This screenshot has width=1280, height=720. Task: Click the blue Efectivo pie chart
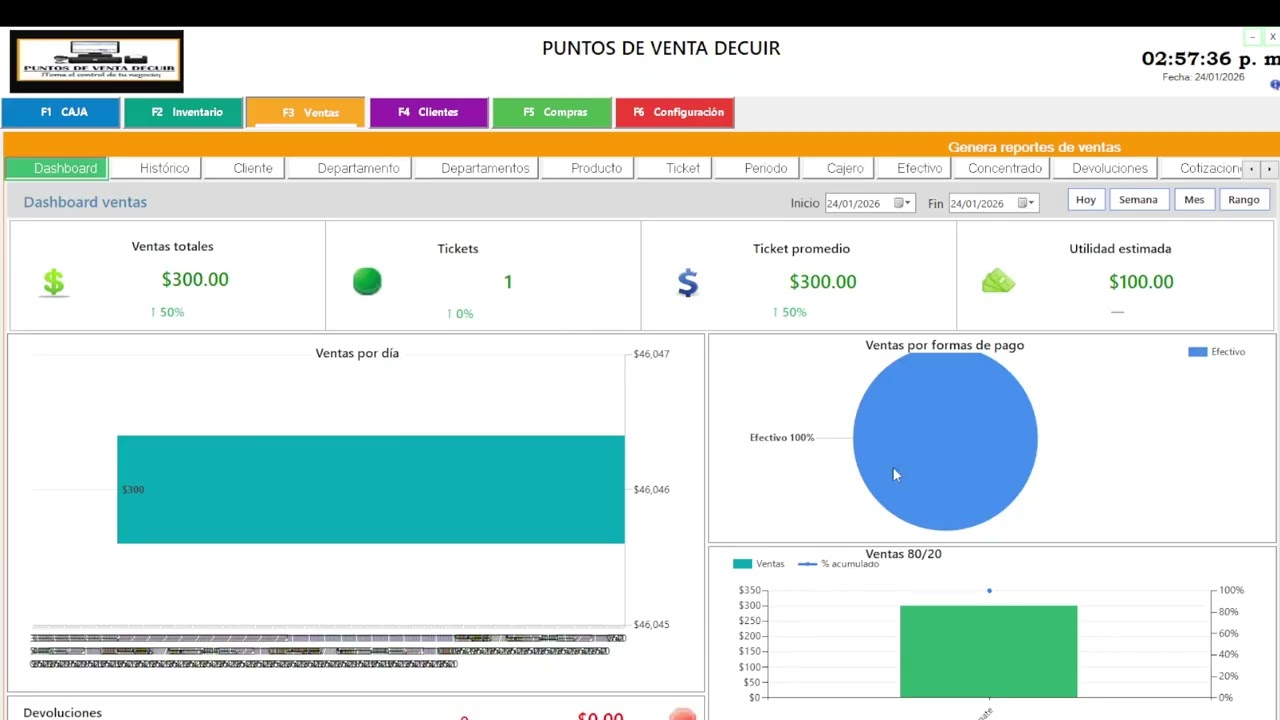(x=945, y=440)
